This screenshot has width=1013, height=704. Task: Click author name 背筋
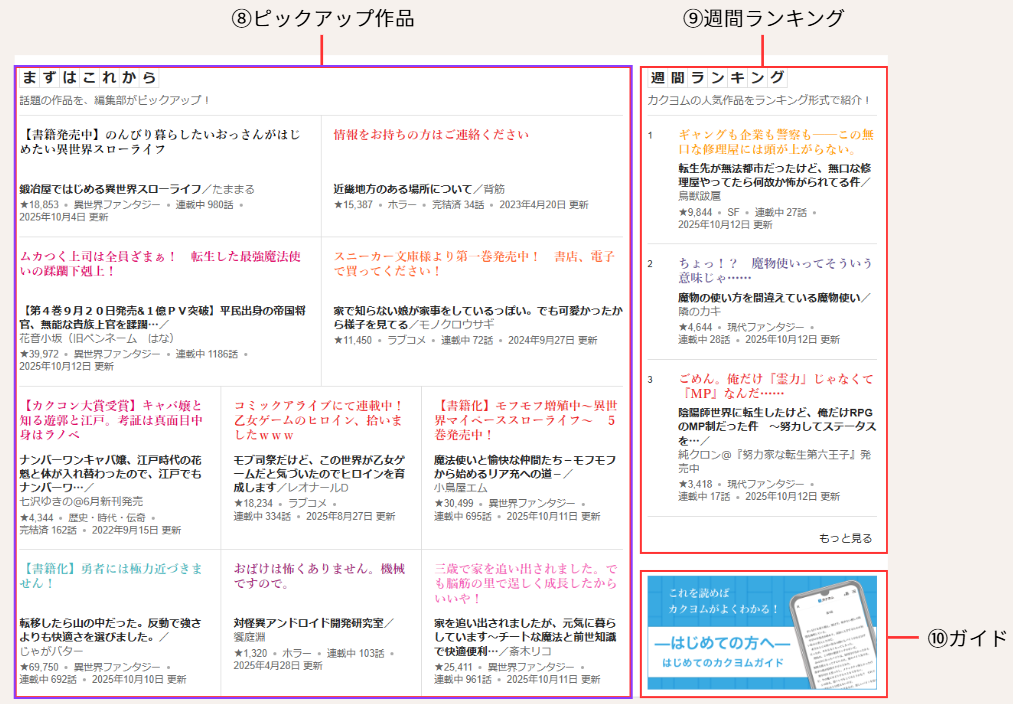(494, 188)
